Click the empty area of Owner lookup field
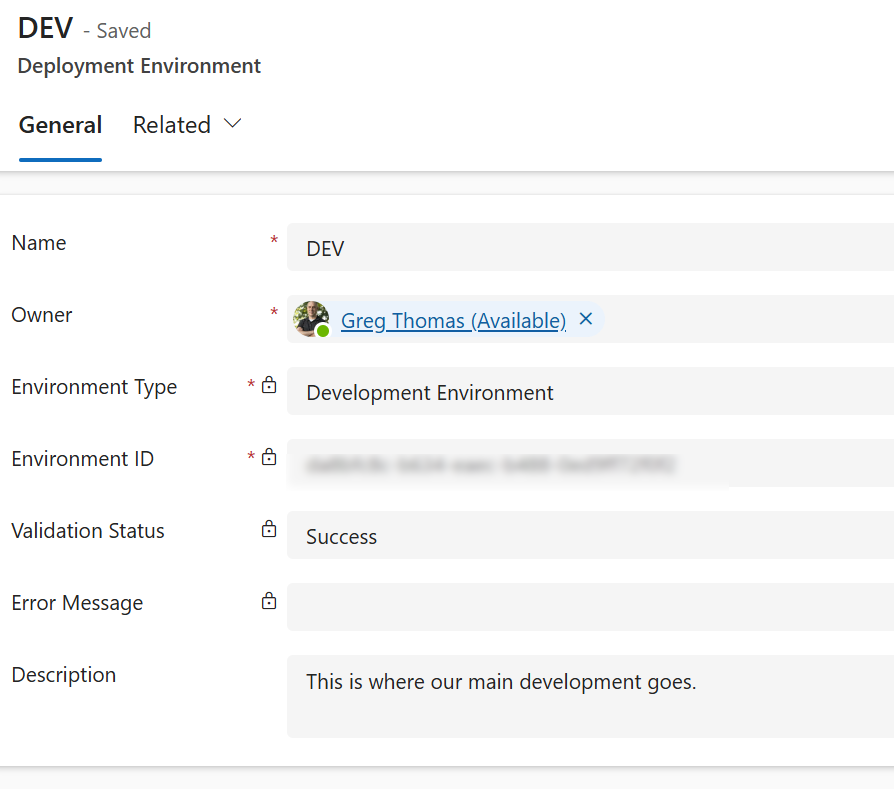The width and height of the screenshot is (894, 789). coord(750,320)
